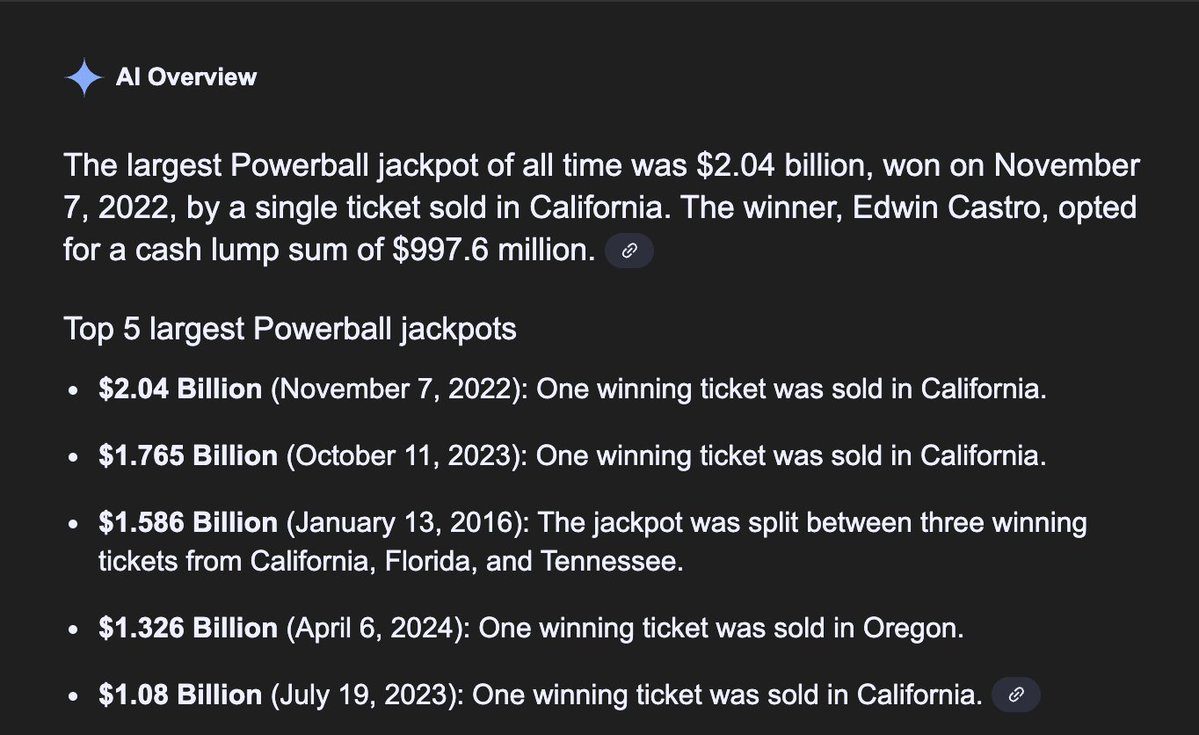This screenshot has height=735, width=1199.
Task: Select the bold $1.586 Billion list entry
Action: pos(187,523)
